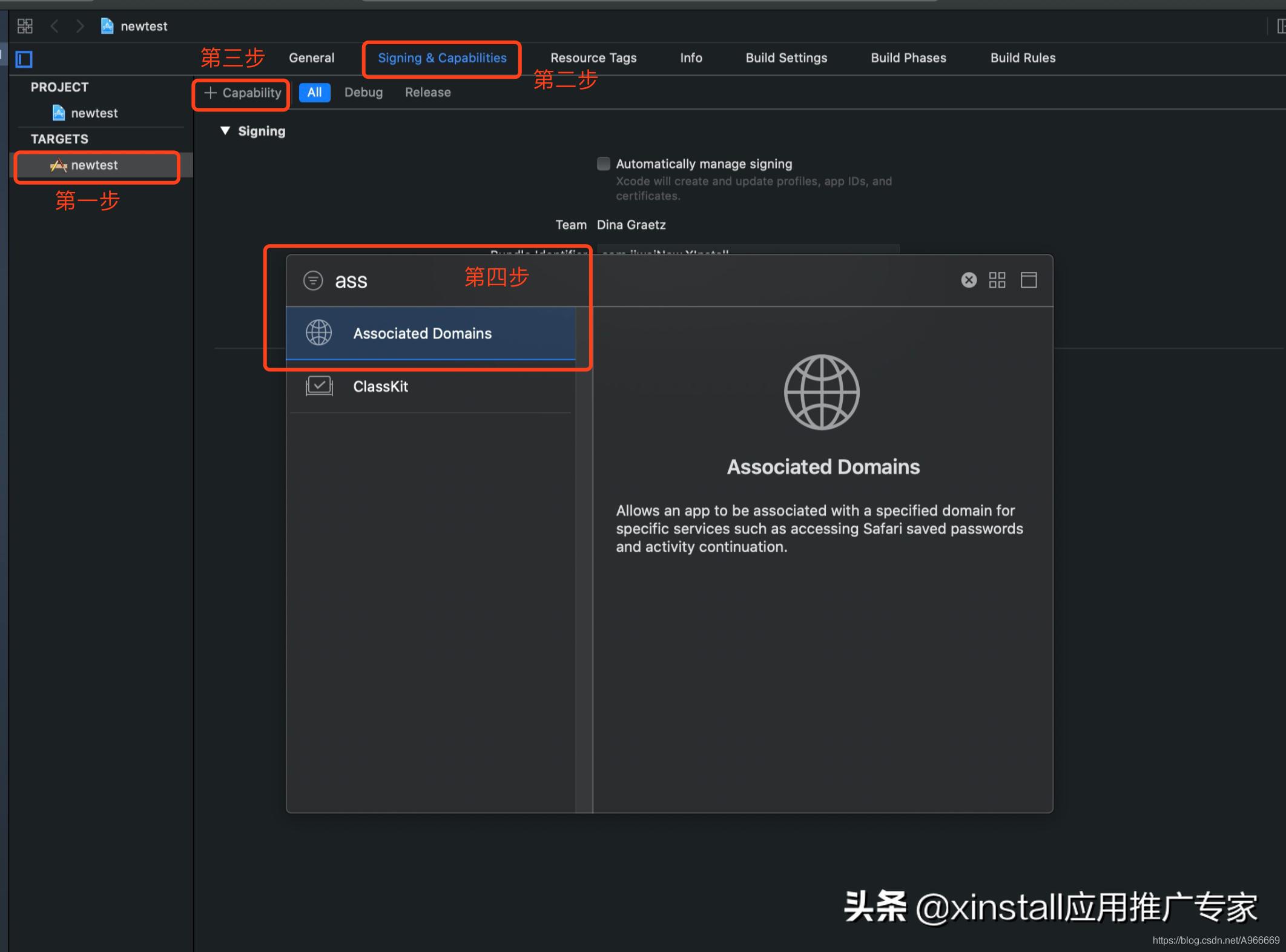Screen dimensions: 1286x952
Task: Enable Automatically manage signing
Action: [603, 164]
